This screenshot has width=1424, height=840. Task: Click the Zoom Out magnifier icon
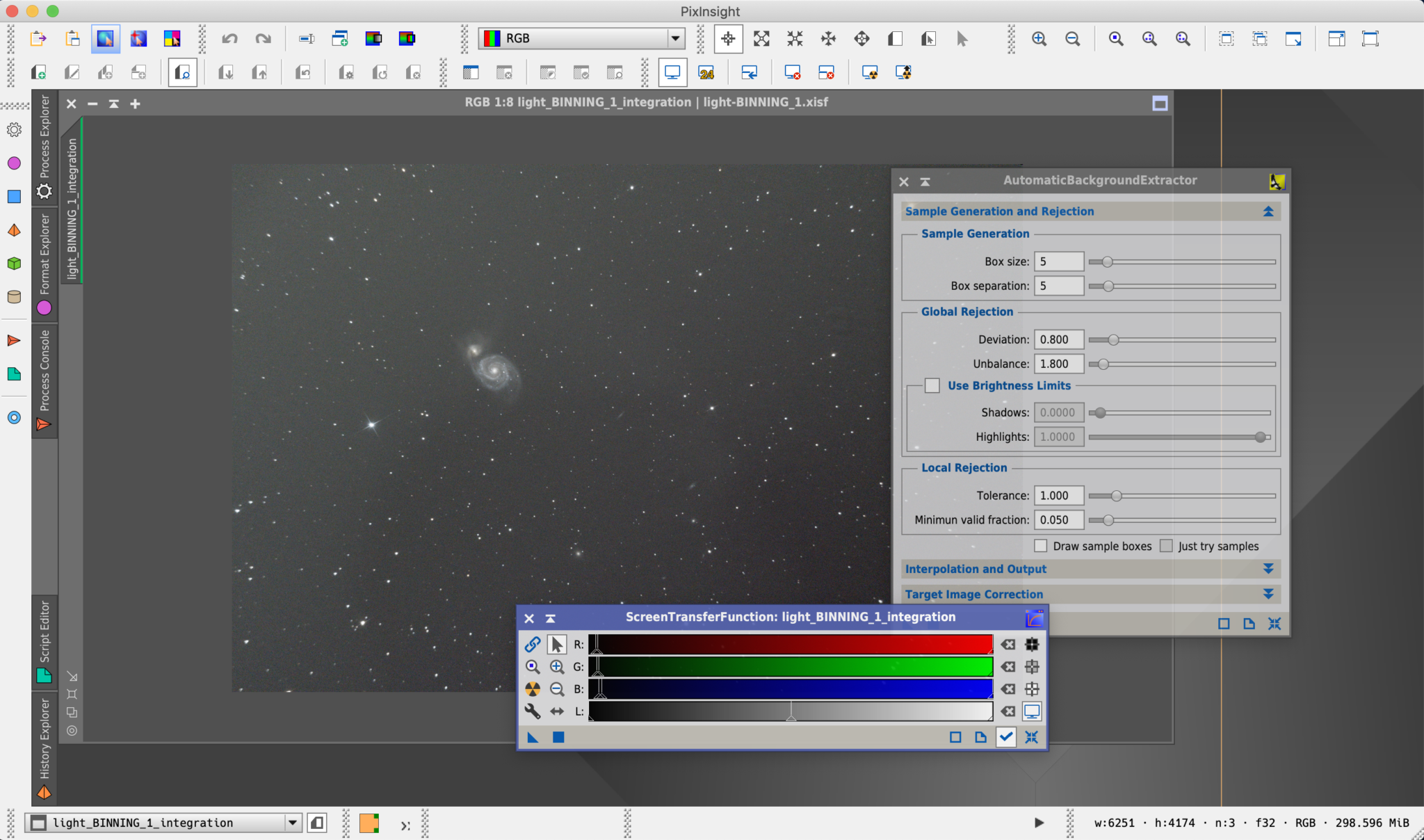[x=1072, y=39]
